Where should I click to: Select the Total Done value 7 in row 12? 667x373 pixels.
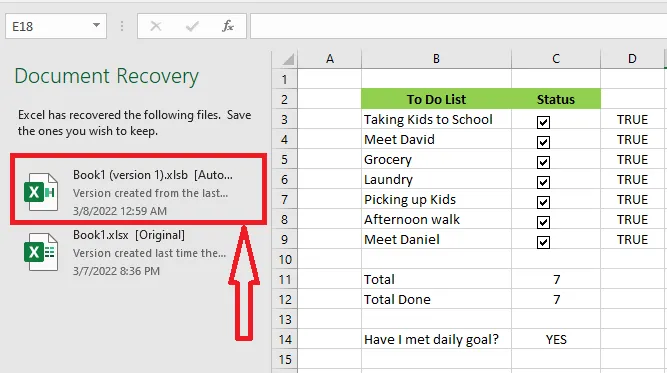point(556,299)
